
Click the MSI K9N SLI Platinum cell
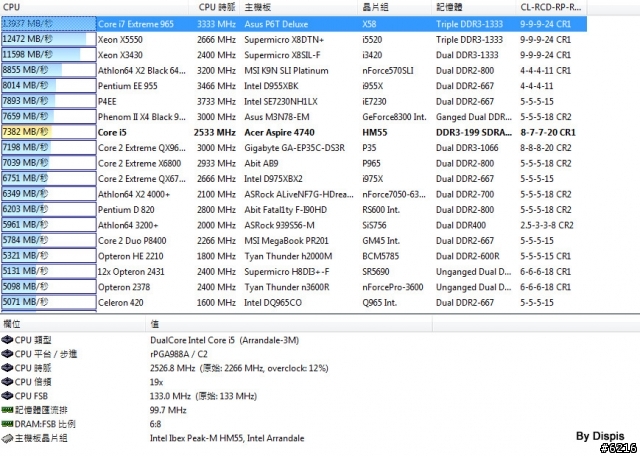[286, 71]
